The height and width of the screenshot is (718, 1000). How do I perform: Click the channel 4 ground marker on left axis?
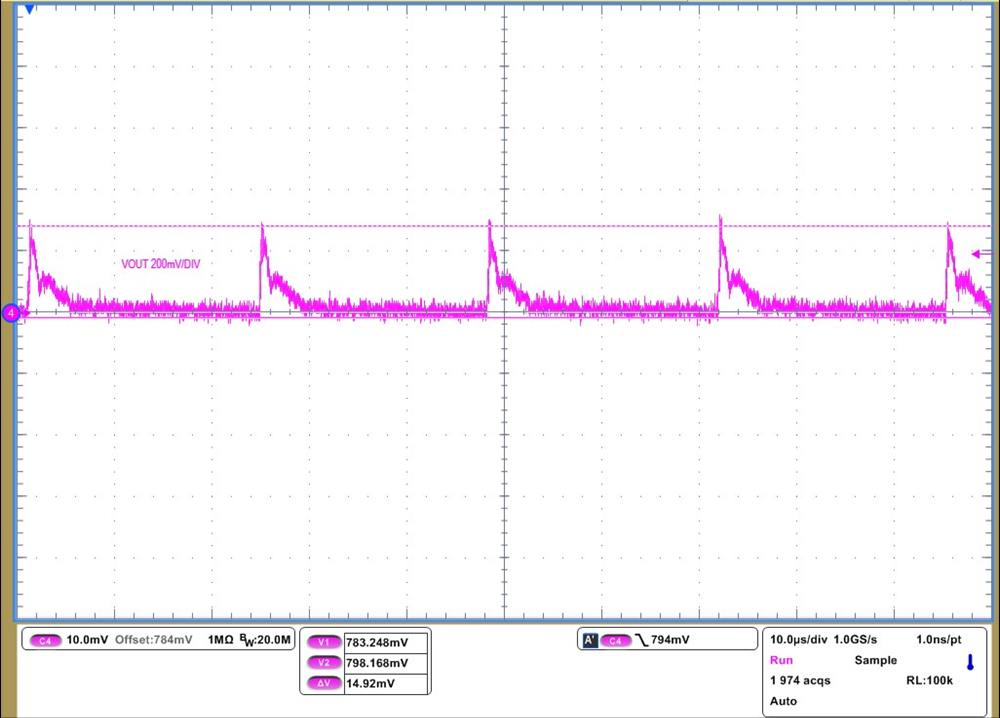(x=12, y=313)
